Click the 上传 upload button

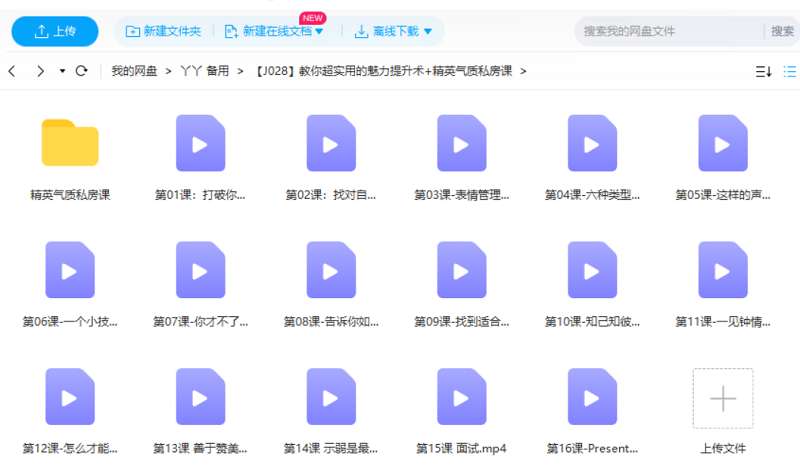(55, 31)
